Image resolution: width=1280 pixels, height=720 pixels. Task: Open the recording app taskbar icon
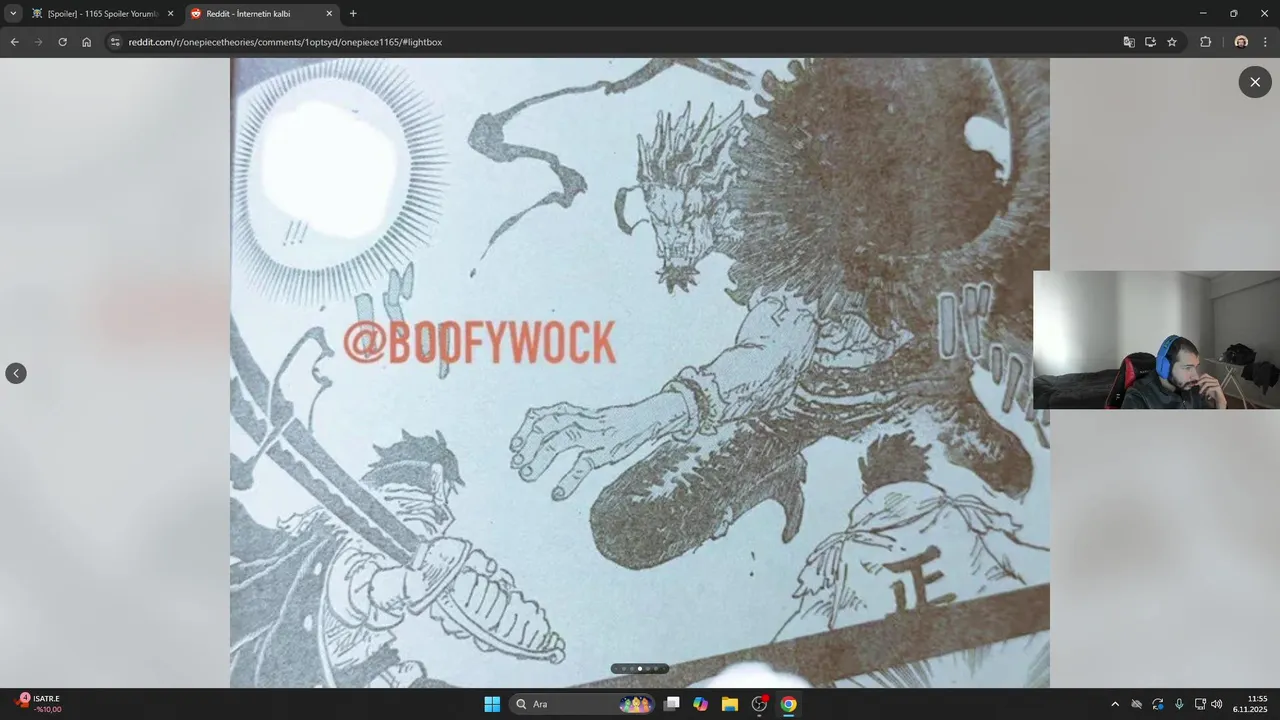pos(759,704)
